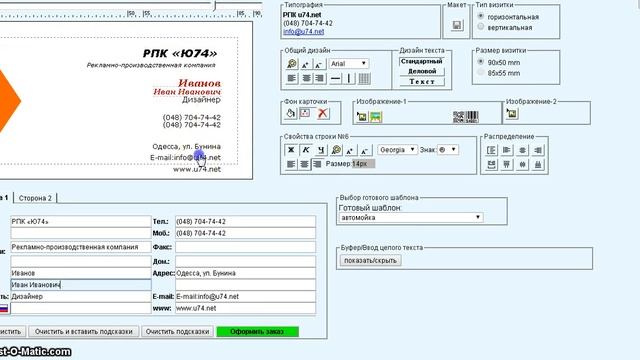Select the горизонтальная card type
This screenshot has width=640, height=360.
[481, 16]
